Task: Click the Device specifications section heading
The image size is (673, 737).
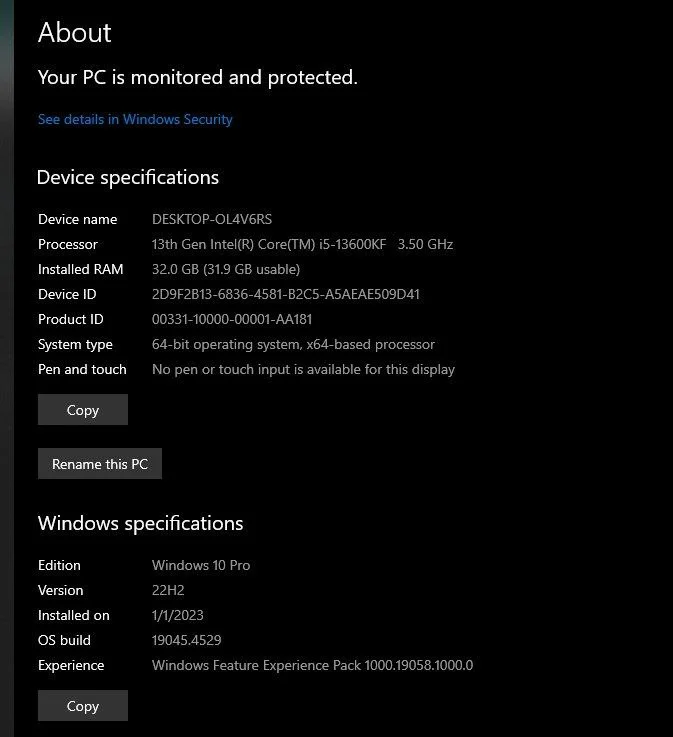Action: click(128, 178)
